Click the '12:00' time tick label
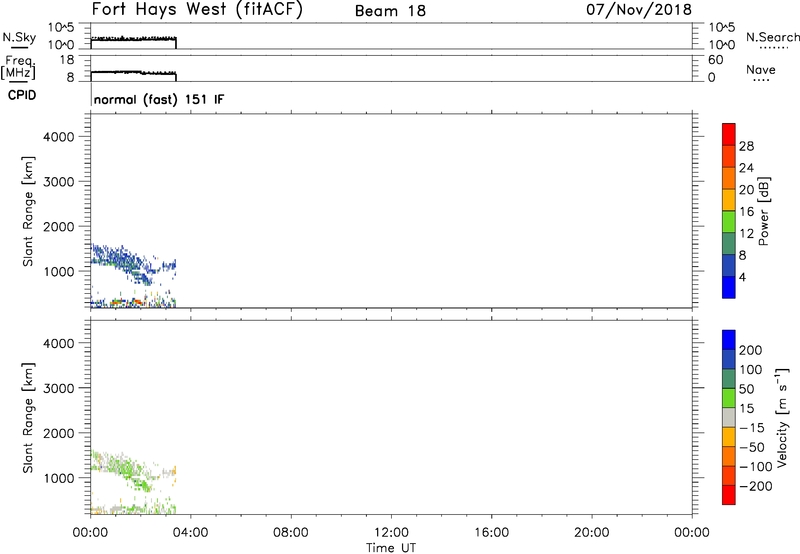 [391, 533]
